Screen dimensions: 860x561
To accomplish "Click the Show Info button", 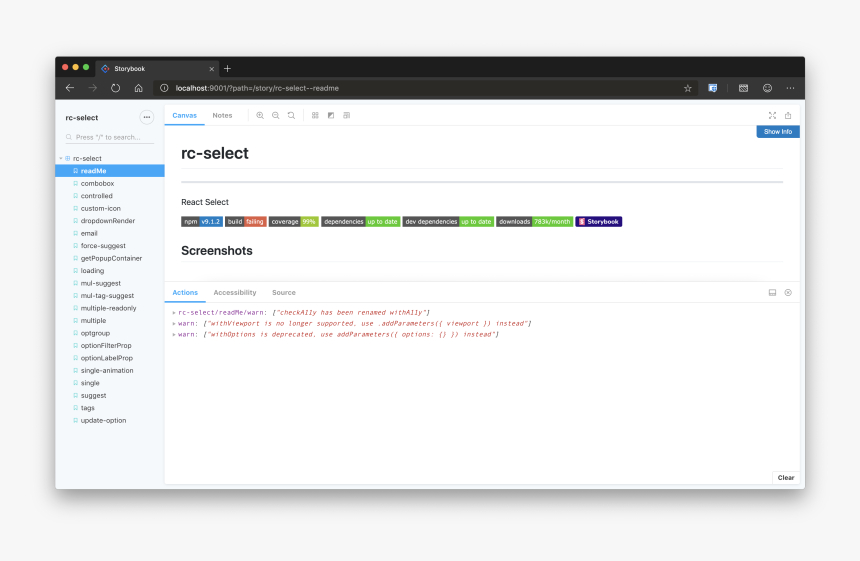I will (x=778, y=132).
